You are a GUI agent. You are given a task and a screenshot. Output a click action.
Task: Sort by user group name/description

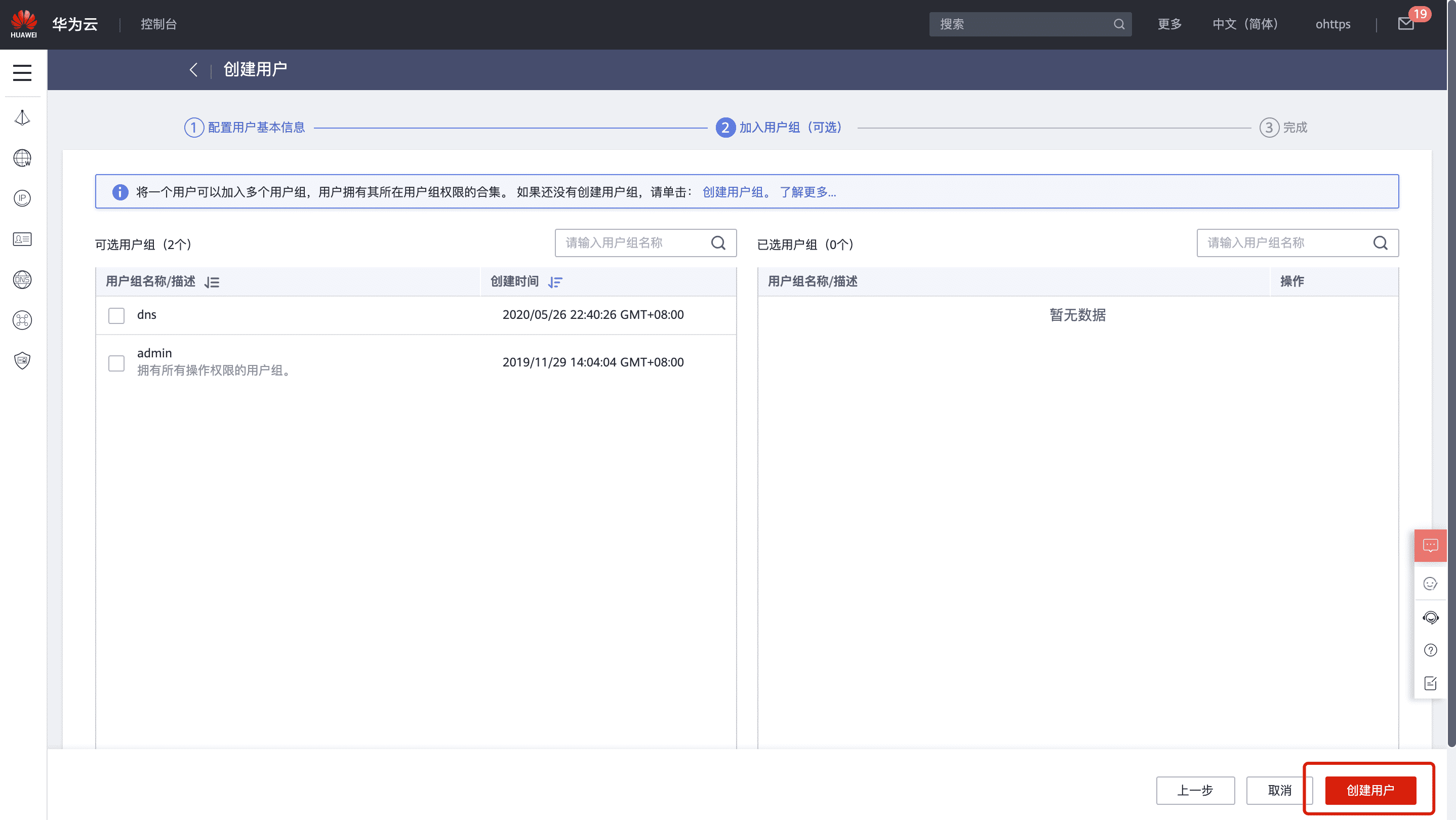pyautogui.click(x=212, y=282)
